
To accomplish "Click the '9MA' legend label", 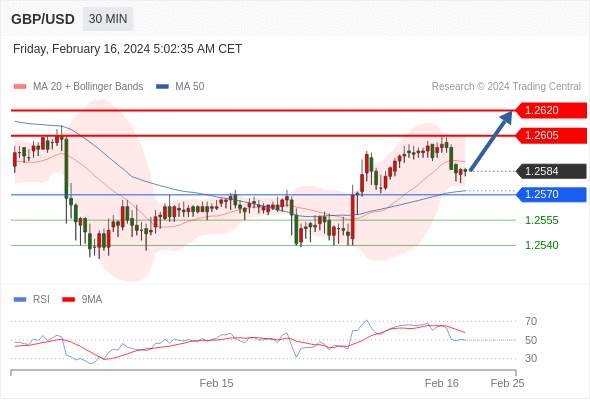I will [x=92, y=300].
